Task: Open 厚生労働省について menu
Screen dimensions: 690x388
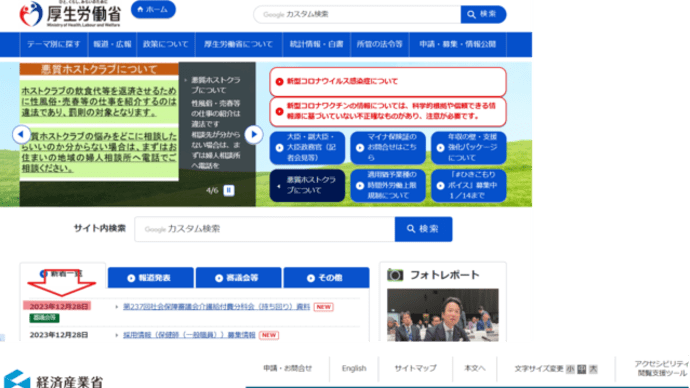Action: coord(238,44)
